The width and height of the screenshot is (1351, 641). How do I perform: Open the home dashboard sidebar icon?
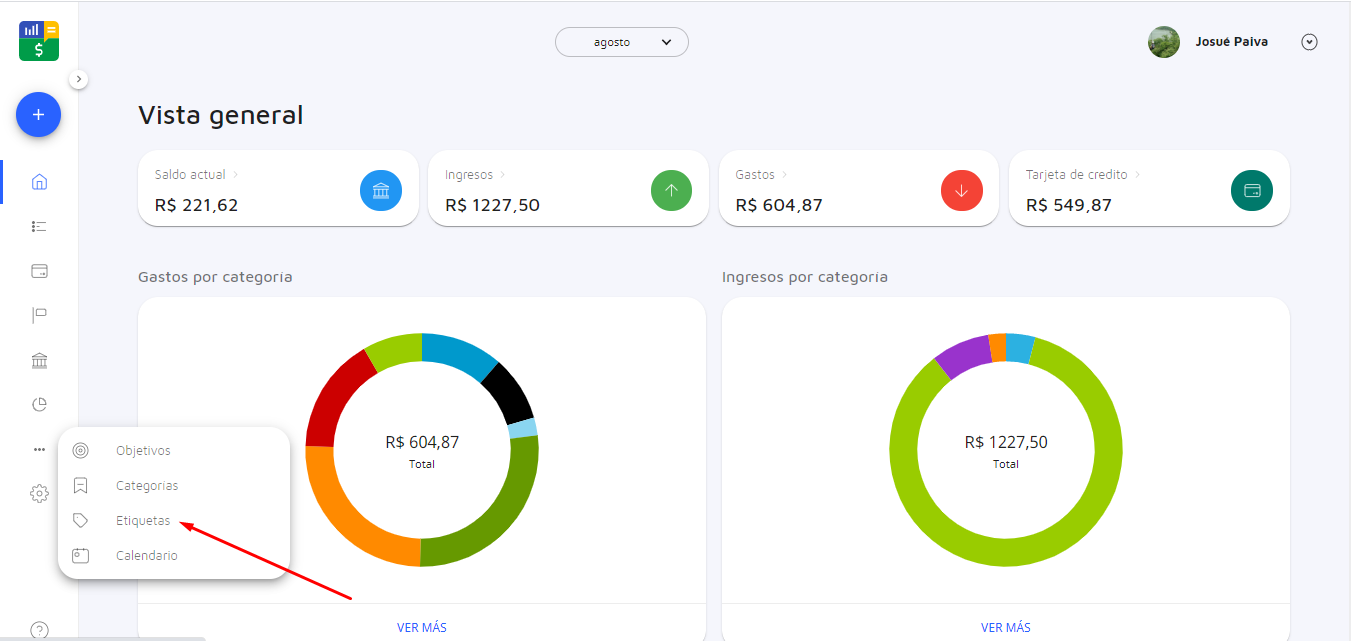pyautogui.click(x=39, y=182)
